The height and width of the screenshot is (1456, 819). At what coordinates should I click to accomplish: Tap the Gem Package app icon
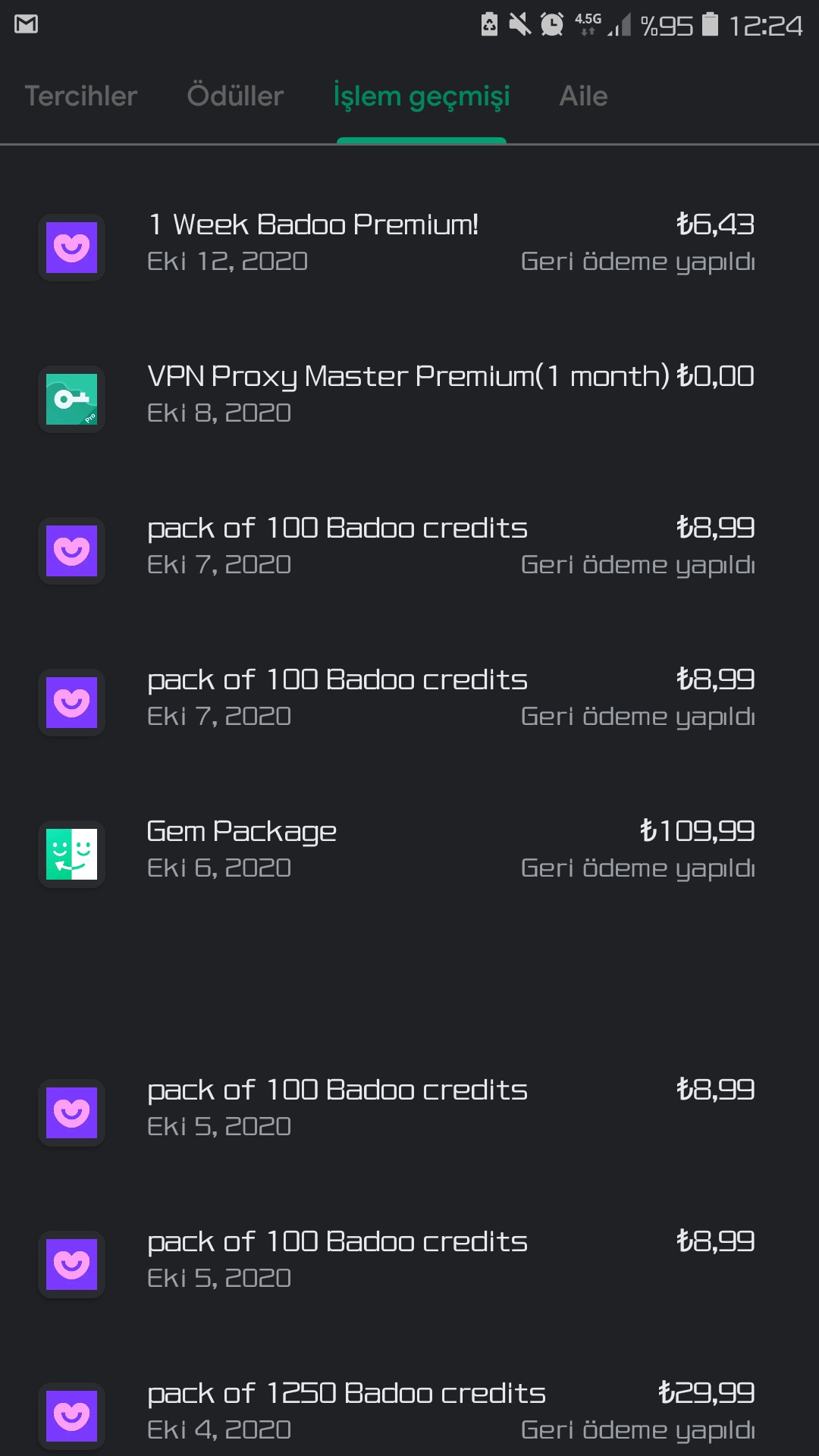71,854
